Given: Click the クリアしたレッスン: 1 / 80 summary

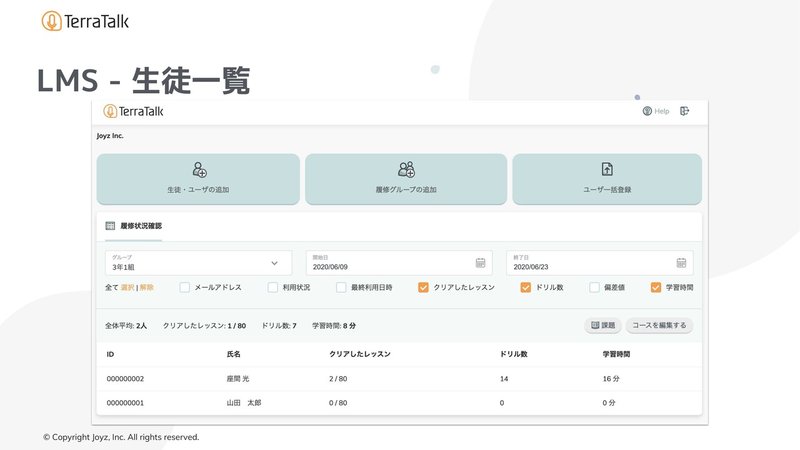Looking at the screenshot, I should click(204, 326).
